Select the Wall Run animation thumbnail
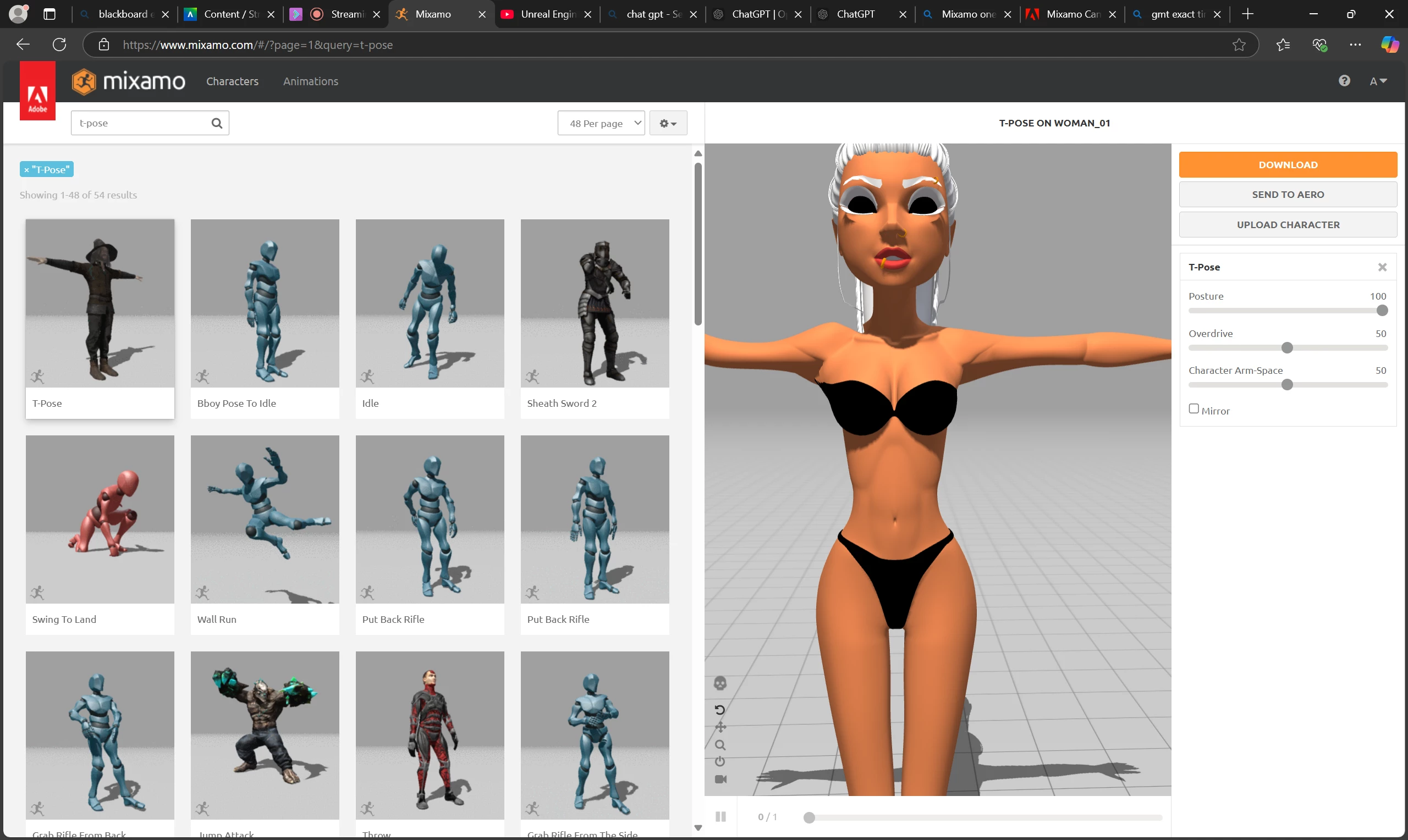Image resolution: width=1408 pixels, height=840 pixels. (265, 519)
